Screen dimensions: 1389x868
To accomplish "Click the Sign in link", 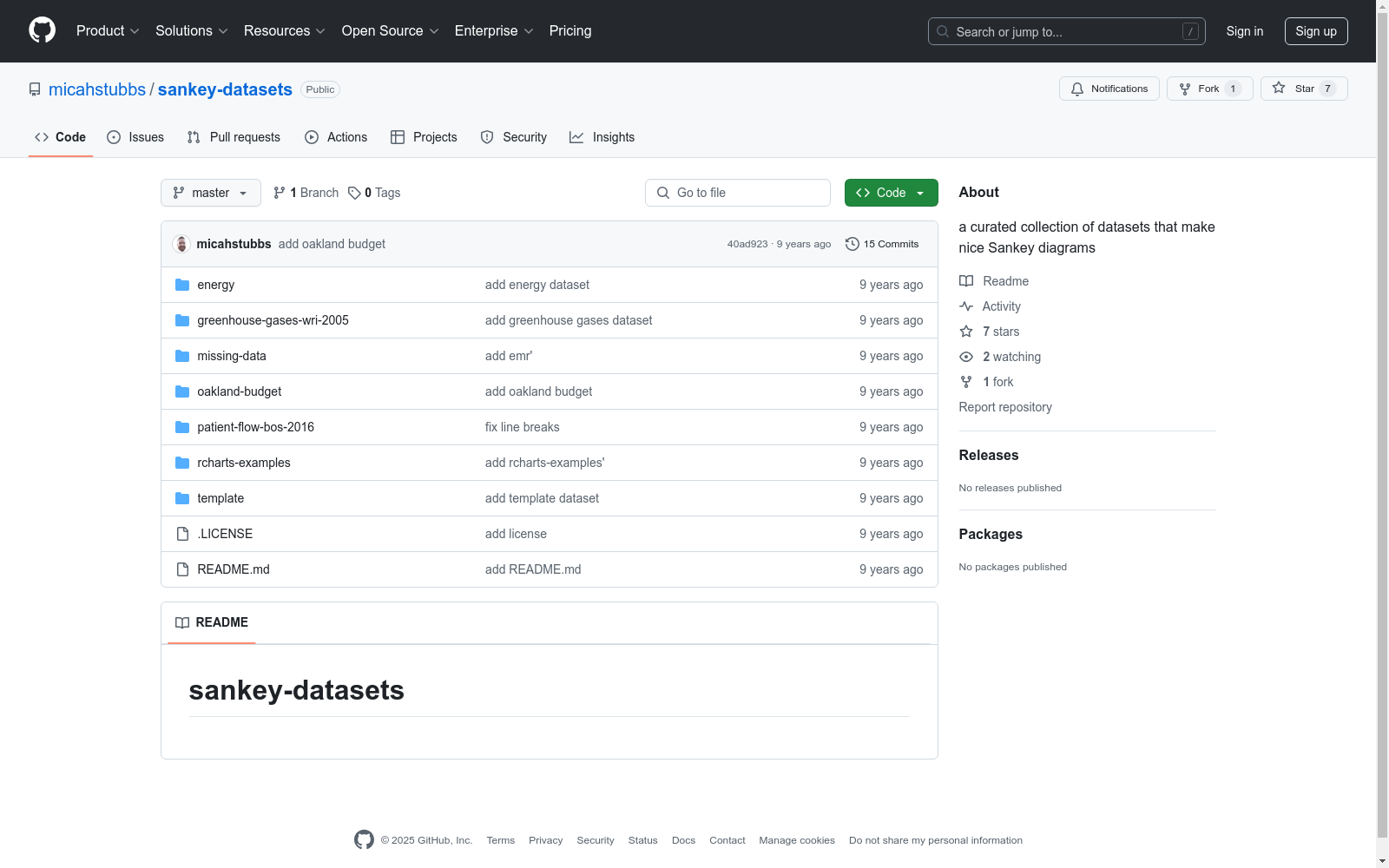I will pyautogui.click(x=1245, y=31).
